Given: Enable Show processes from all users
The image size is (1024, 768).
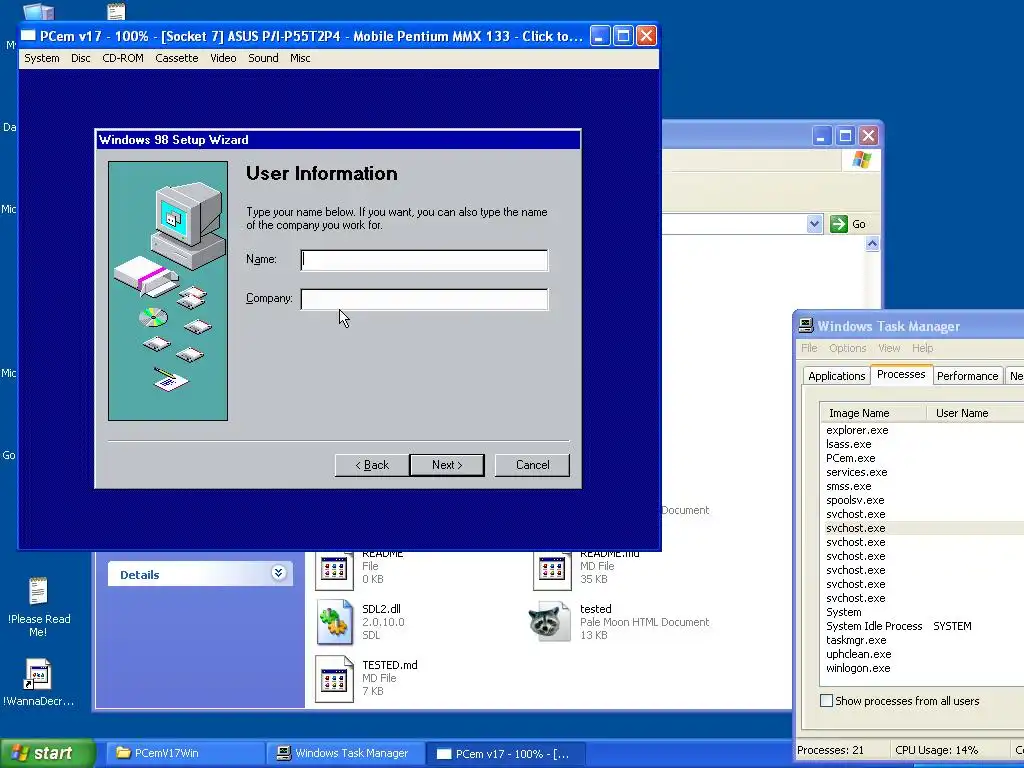Looking at the screenshot, I should (x=826, y=701).
